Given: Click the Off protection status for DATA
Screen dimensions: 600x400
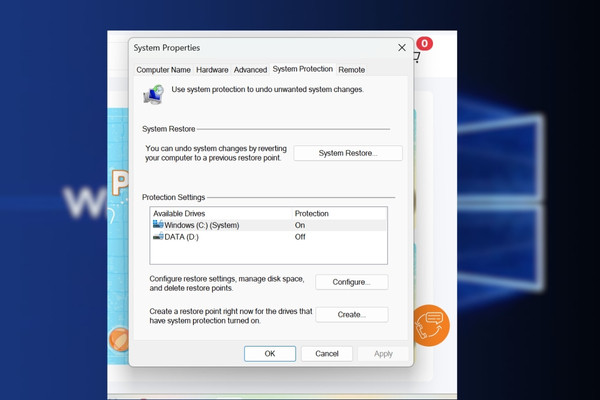Looking at the screenshot, I should pos(300,237).
